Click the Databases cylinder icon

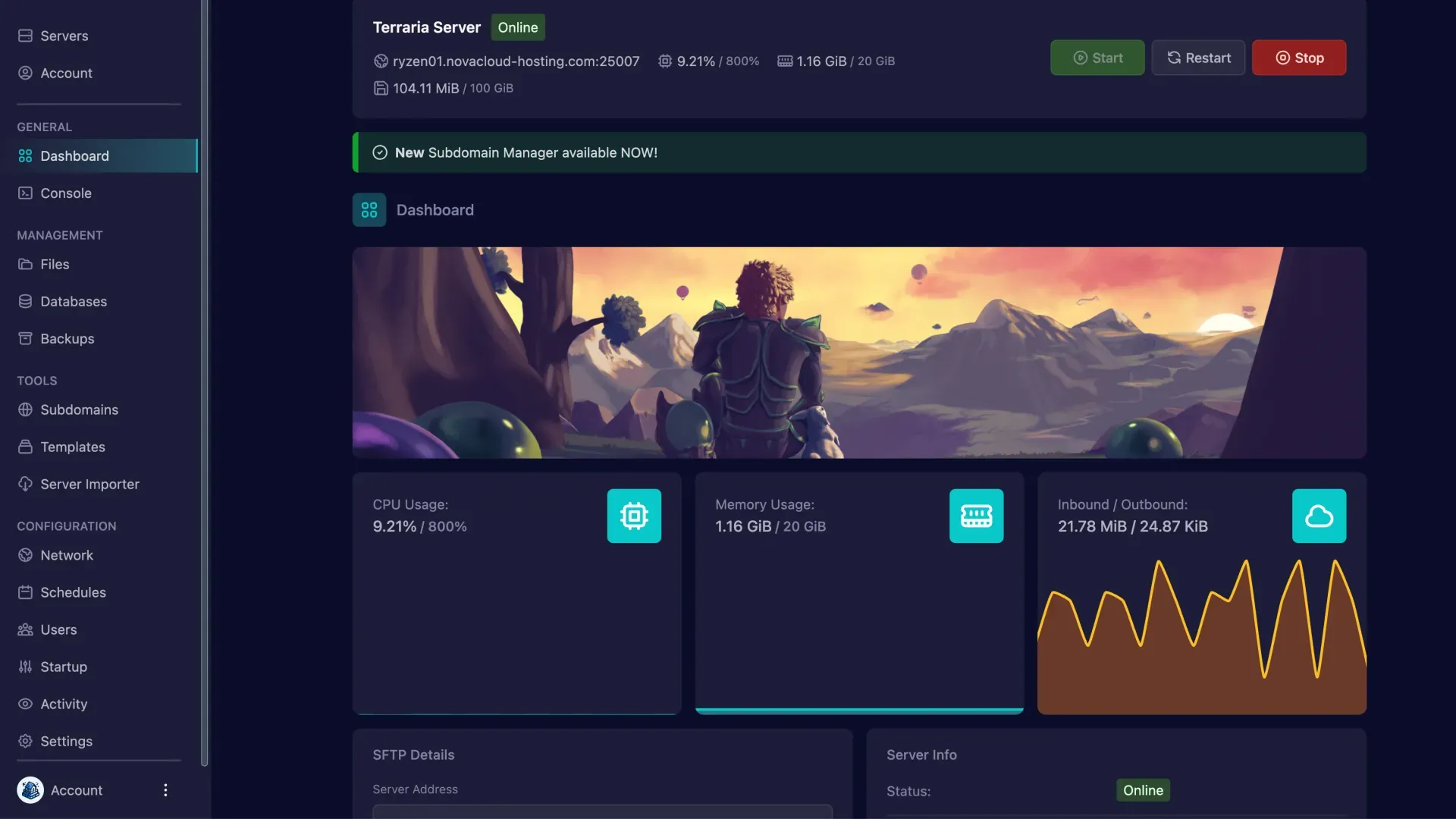tap(25, 301)
